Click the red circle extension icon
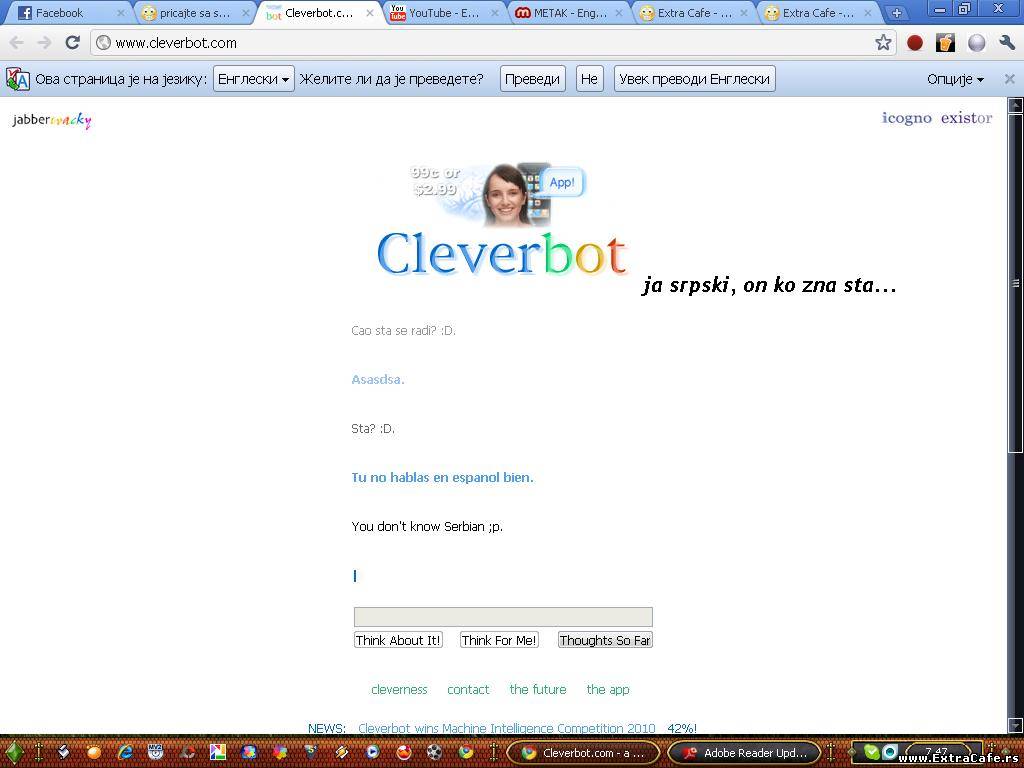Screen dimensions: 1024x768 [x=915, y=42]
